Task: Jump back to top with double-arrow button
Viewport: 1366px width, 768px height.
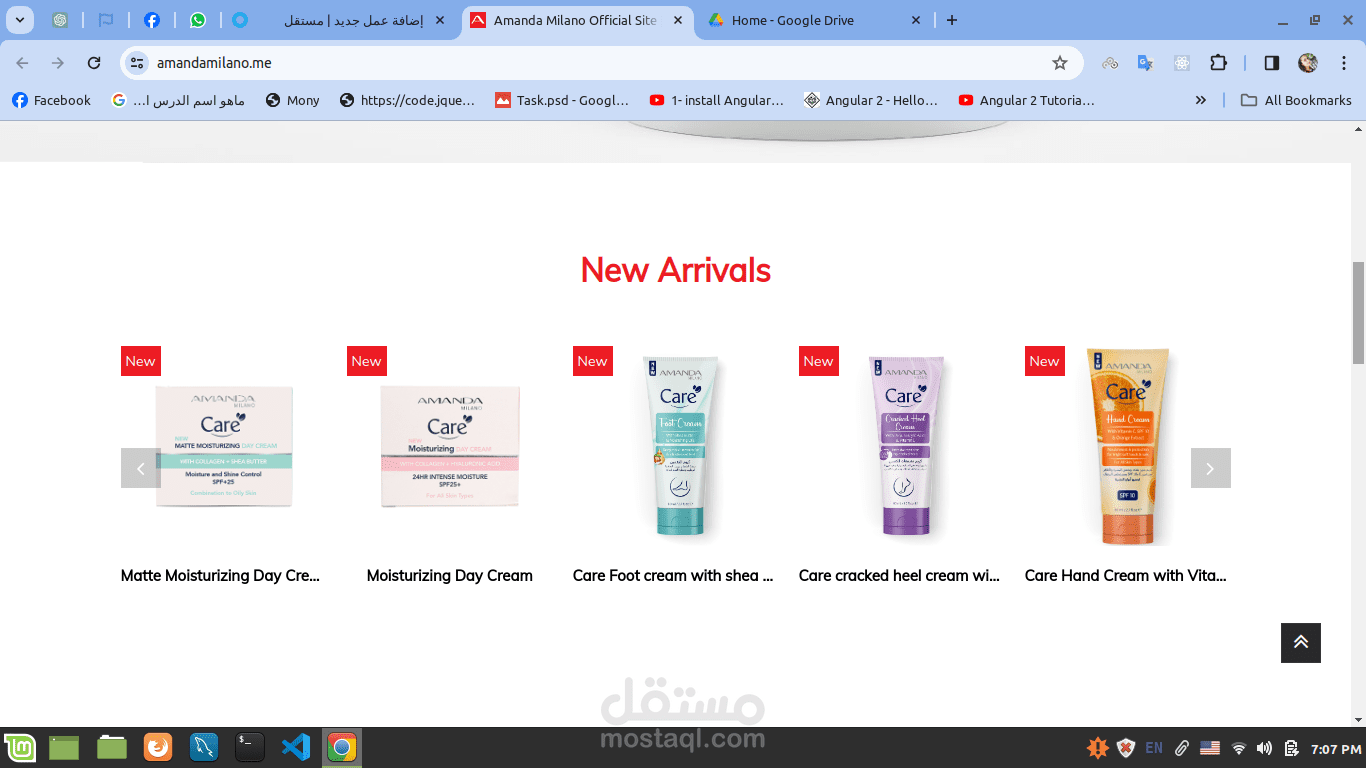Action: pyautogui.click(x=1301, y=643)
